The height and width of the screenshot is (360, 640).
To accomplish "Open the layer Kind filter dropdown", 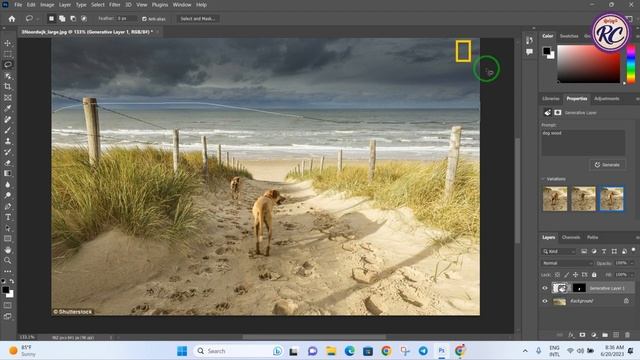I will point(559,251).
